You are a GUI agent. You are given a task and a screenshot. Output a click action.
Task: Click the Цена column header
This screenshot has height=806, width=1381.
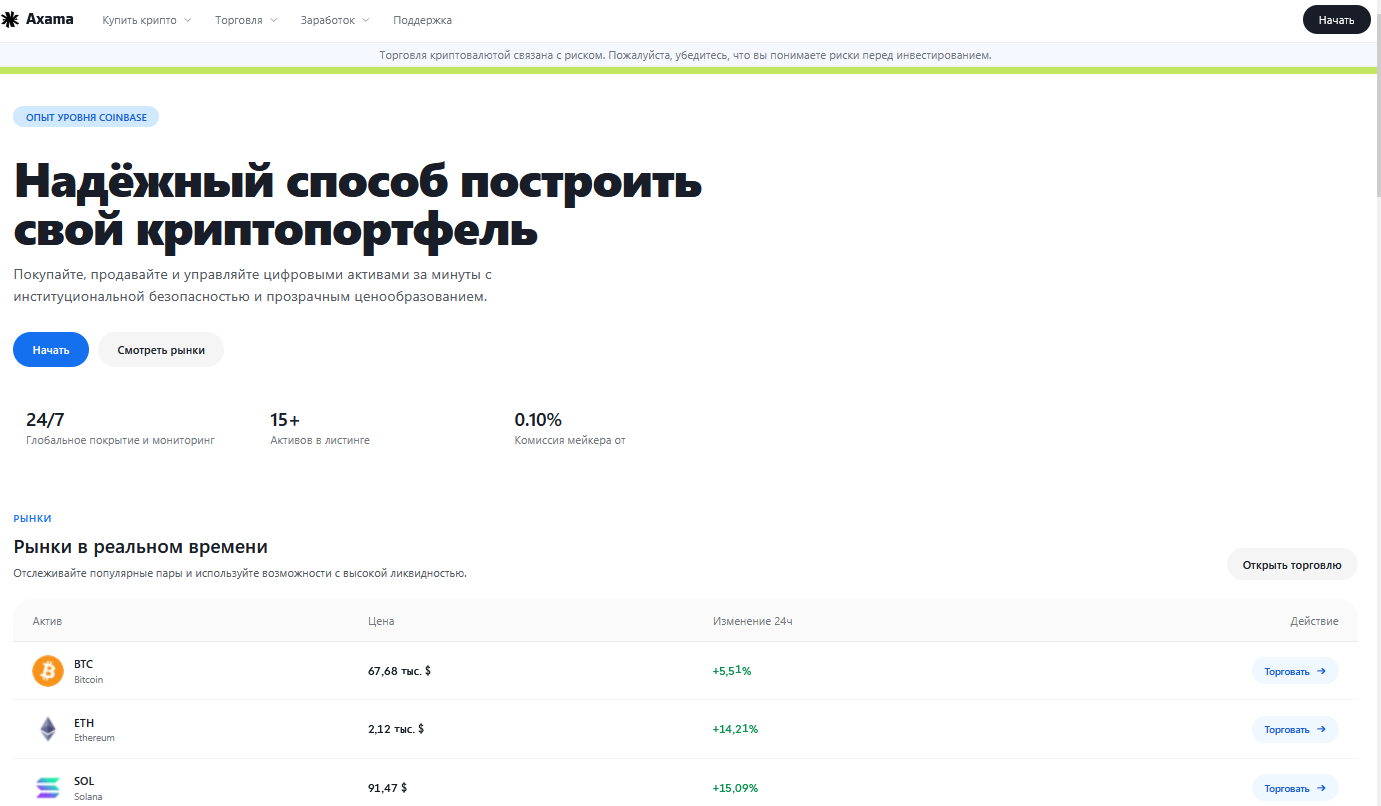381,621
